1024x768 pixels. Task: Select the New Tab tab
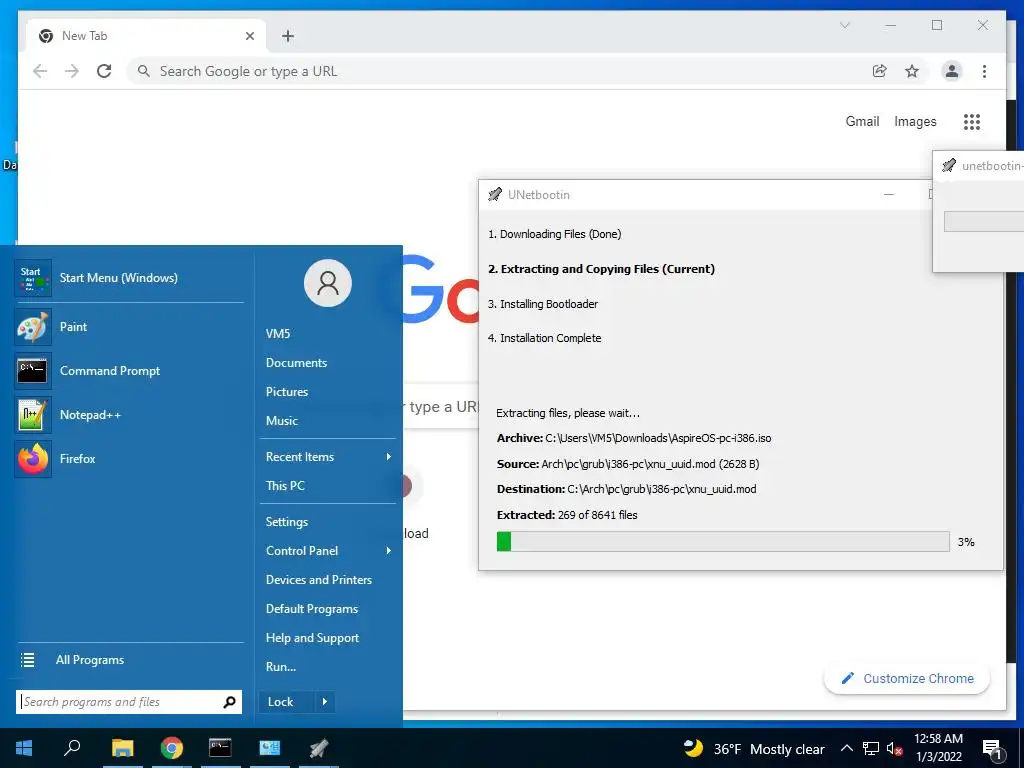(146, 36)
